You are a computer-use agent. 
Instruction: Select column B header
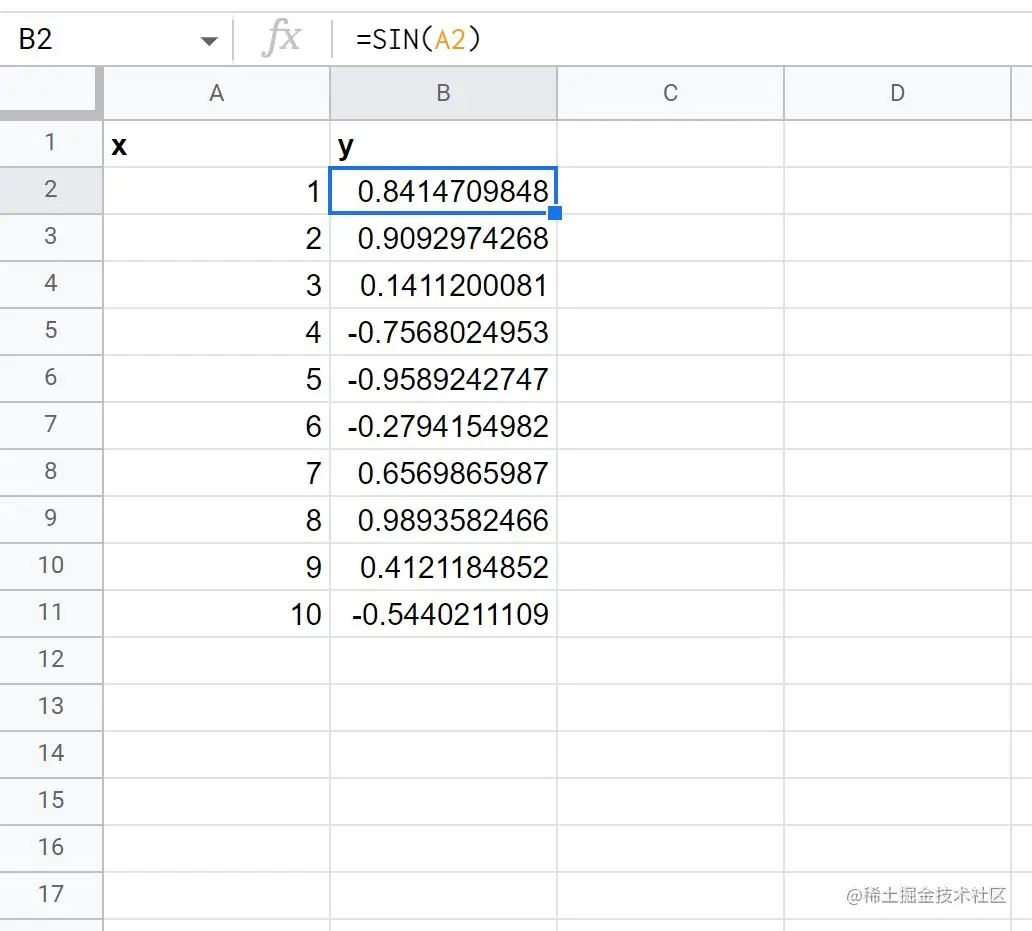click(x=444, y=93)
